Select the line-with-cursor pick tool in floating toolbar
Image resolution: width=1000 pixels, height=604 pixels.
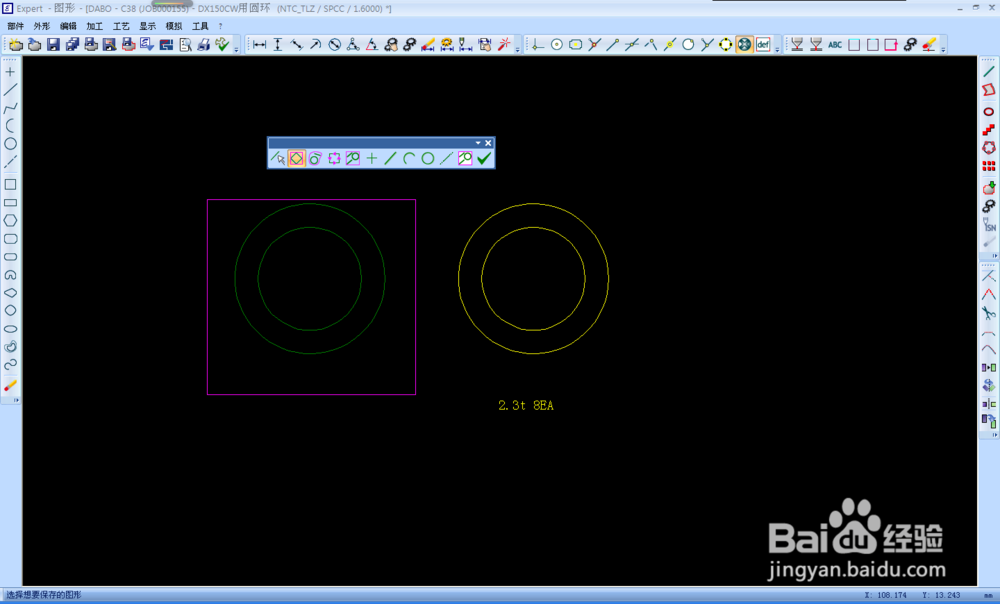pyautogui.click(x=278, y=158)
